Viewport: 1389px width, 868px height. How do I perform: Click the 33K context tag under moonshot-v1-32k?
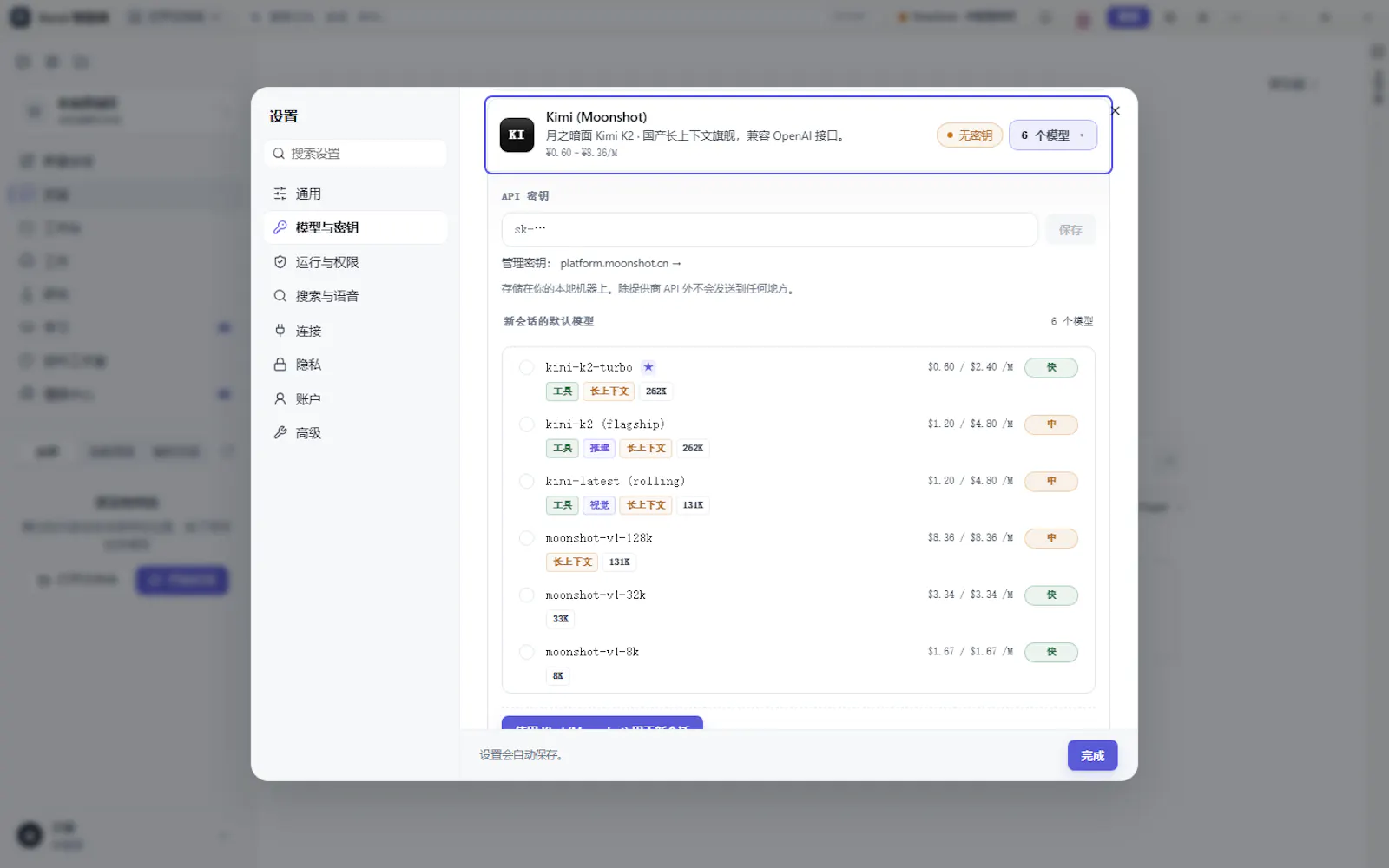(561, 620)
